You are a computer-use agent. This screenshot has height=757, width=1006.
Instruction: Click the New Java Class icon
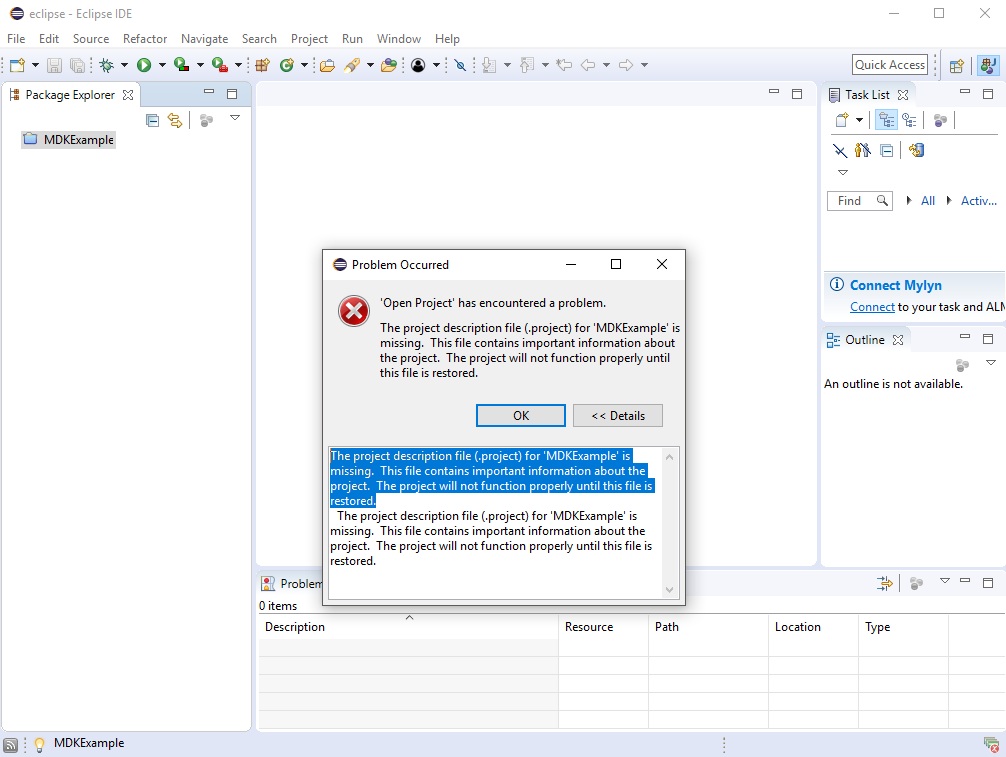pos(287,65)
